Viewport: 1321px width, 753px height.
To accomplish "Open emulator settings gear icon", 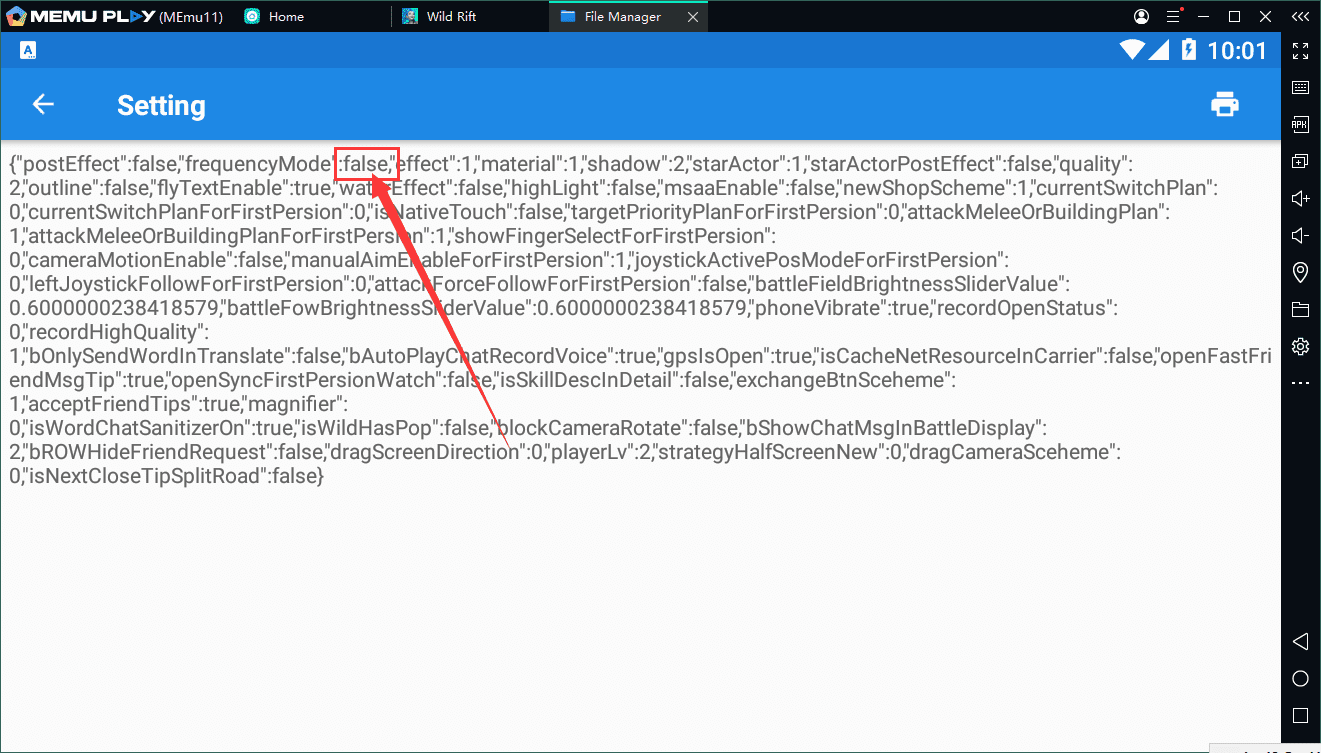I will [1300, 346].
